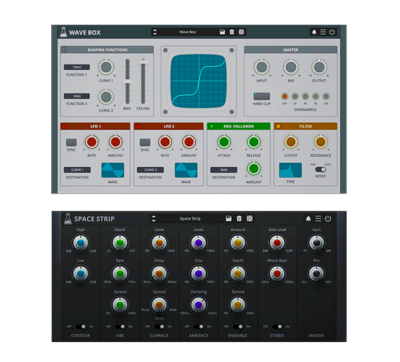The width and height of the screenshot is (400, 362).
Task: Click Space Strip preset name field
Action: pyautogui.click(x=190, y=219)
